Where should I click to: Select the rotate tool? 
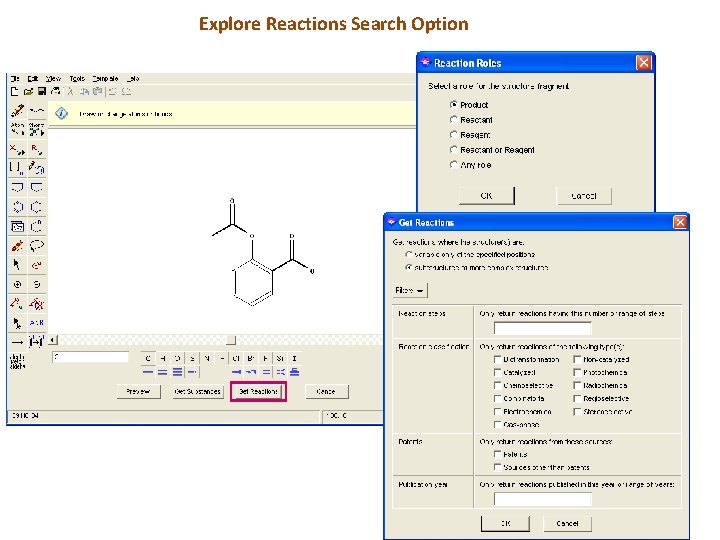(x=37, y=265)
